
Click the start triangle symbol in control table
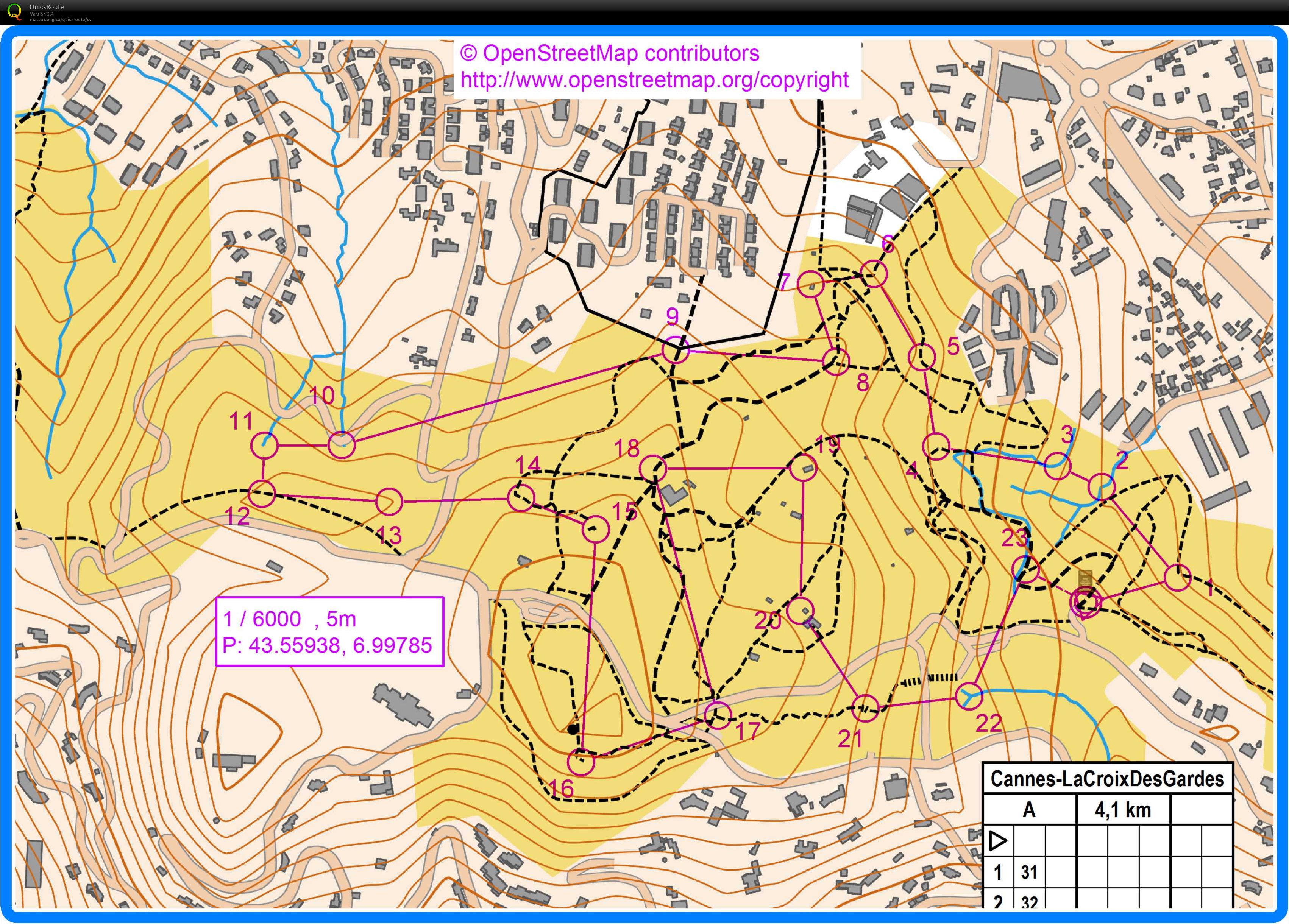pyautogui.click(x=999, y=840)
